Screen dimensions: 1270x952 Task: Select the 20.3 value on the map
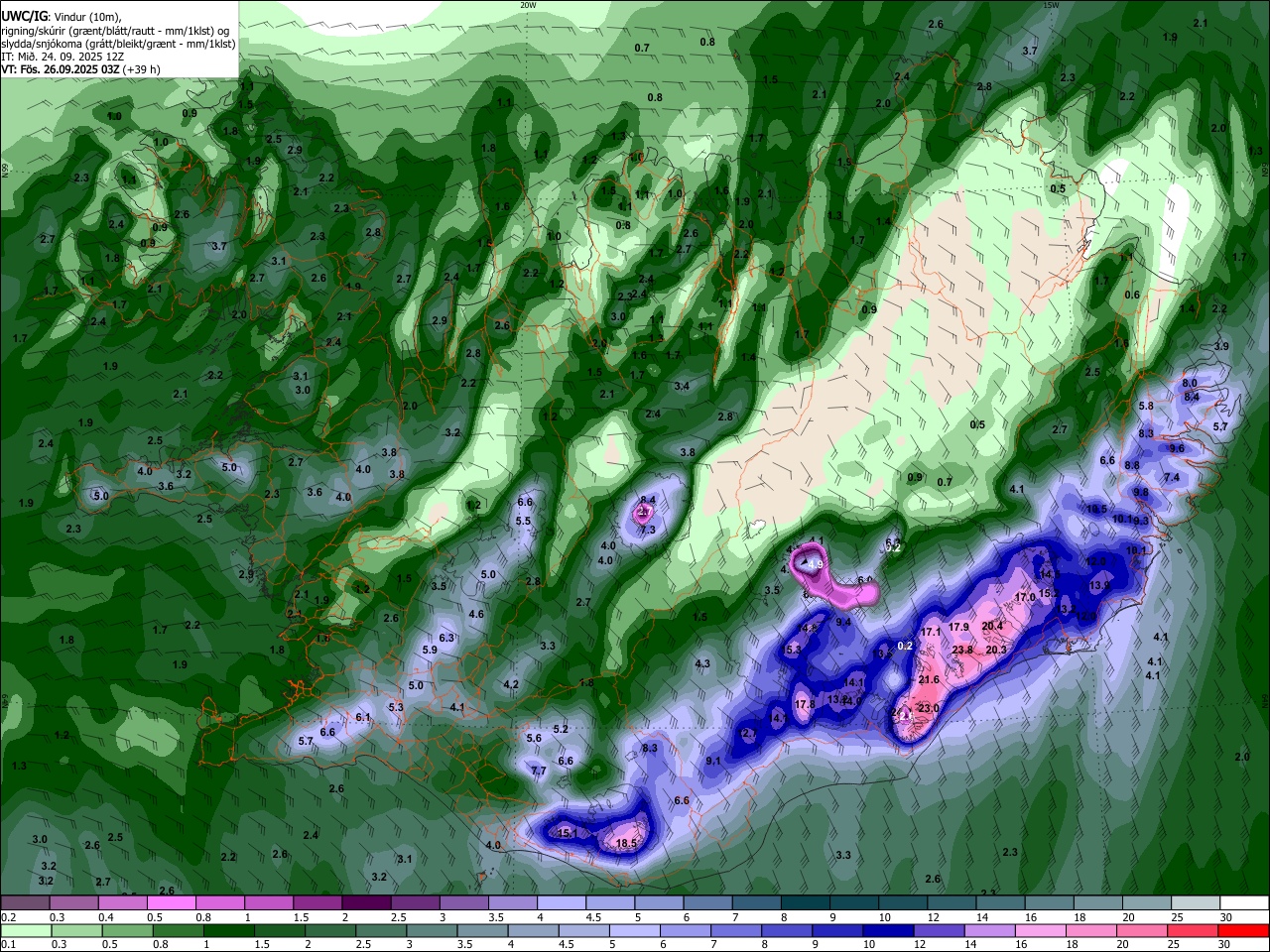point(996,651)
